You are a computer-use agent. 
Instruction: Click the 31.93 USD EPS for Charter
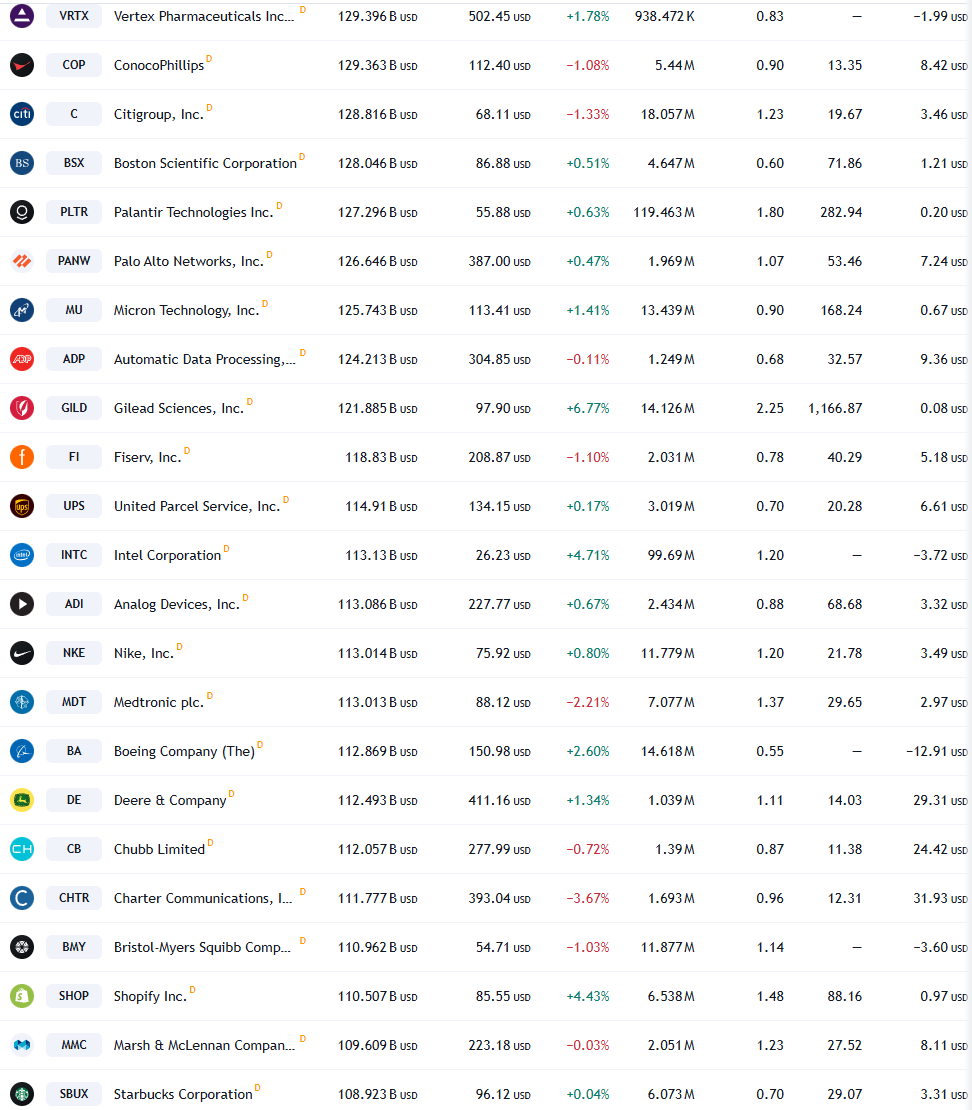[939, 898]
